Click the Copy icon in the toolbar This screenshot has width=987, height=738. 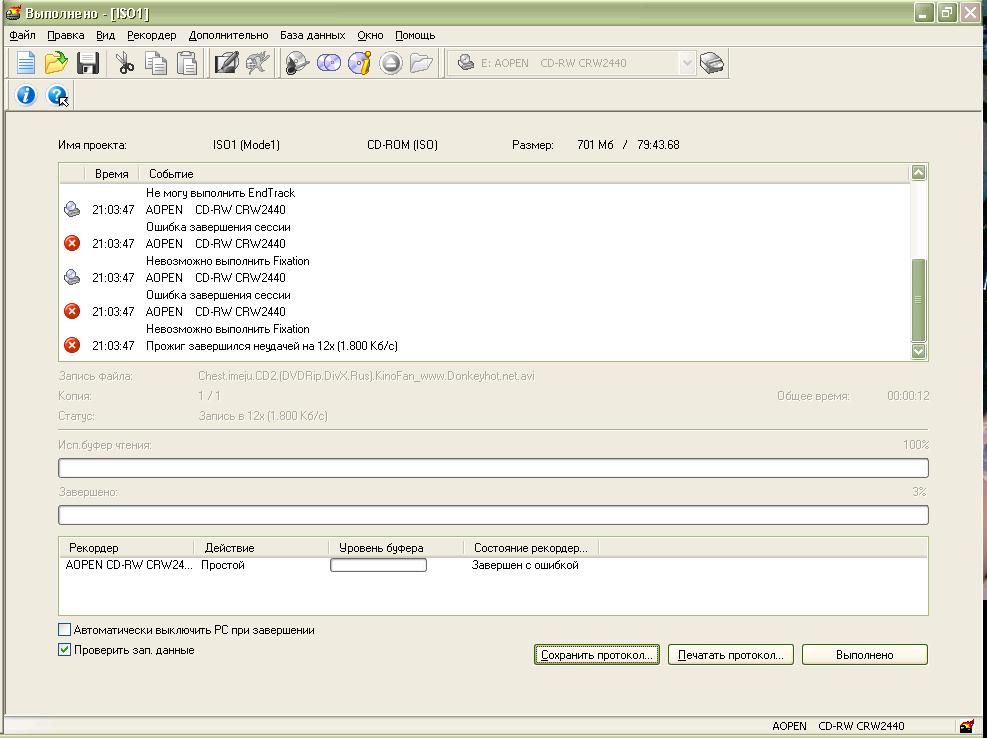click(156, 63)
